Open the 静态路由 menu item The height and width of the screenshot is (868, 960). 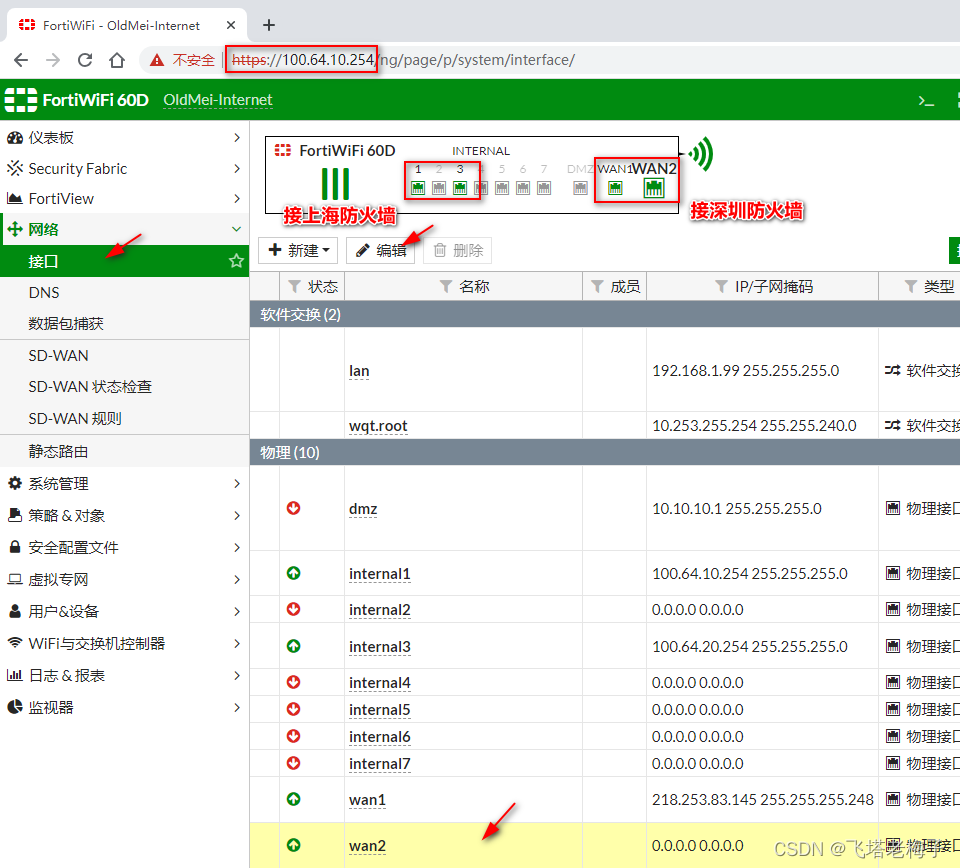[124, 451]
